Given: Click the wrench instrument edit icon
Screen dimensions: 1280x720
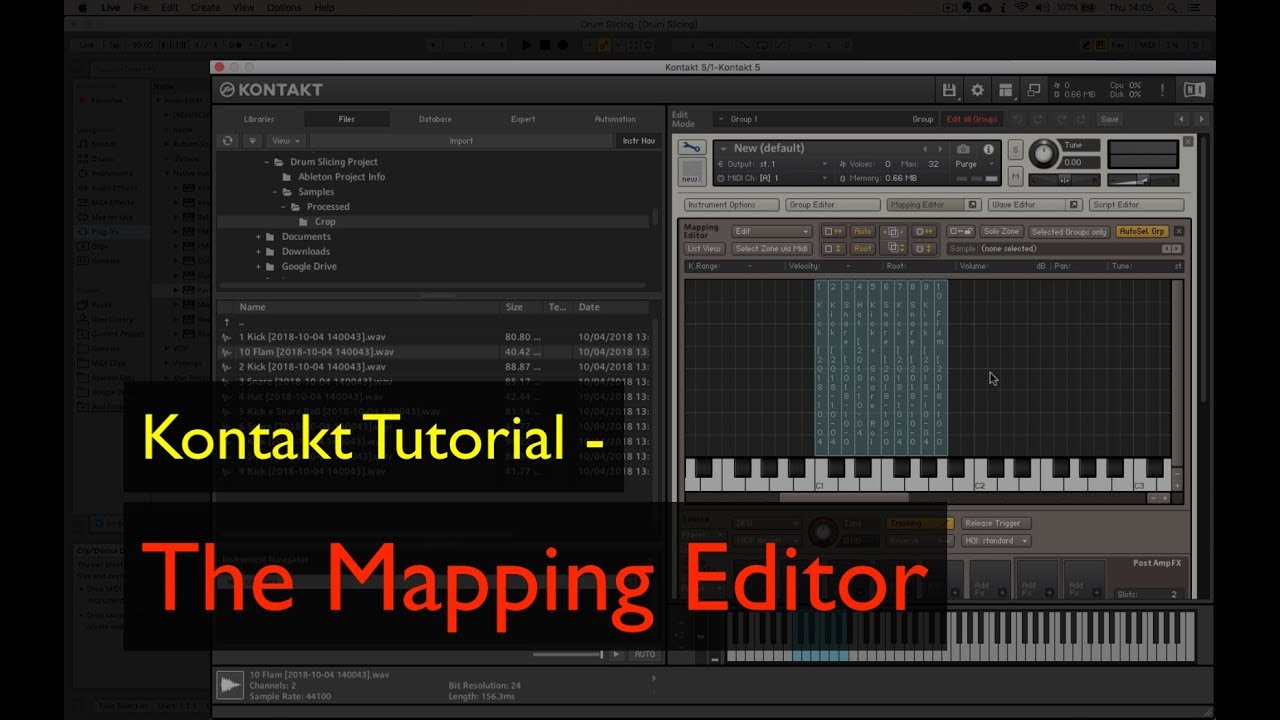Looking at the screenshot, I should click(x=690, y=149).
